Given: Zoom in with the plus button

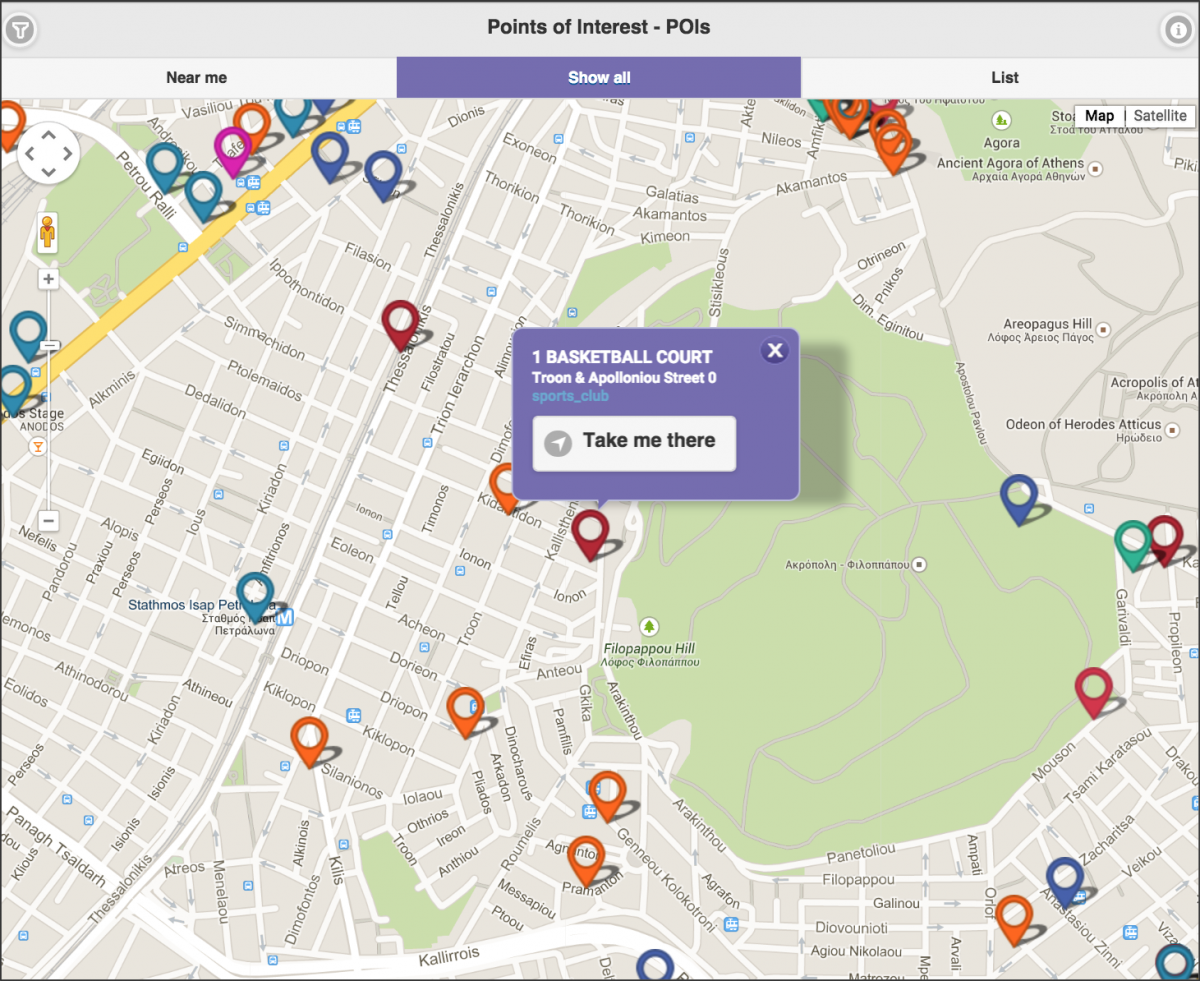Looking at the screenshot, I should (x=49, y=279).
